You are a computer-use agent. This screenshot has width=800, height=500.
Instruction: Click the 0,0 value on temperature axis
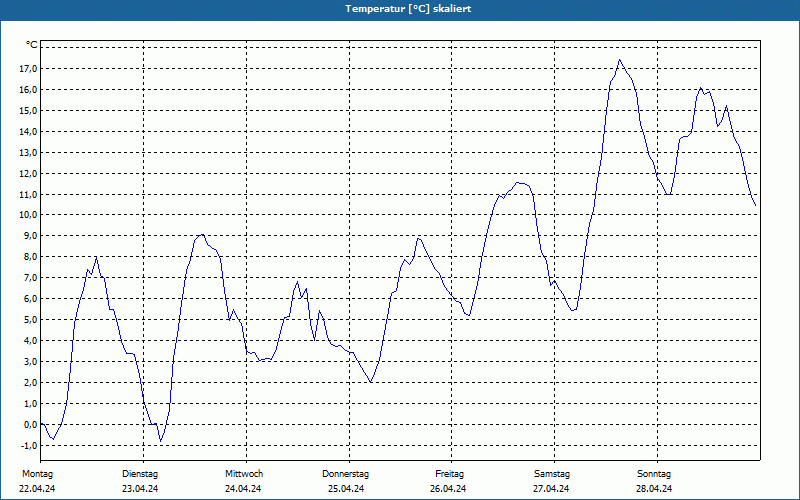click(30, 424)
